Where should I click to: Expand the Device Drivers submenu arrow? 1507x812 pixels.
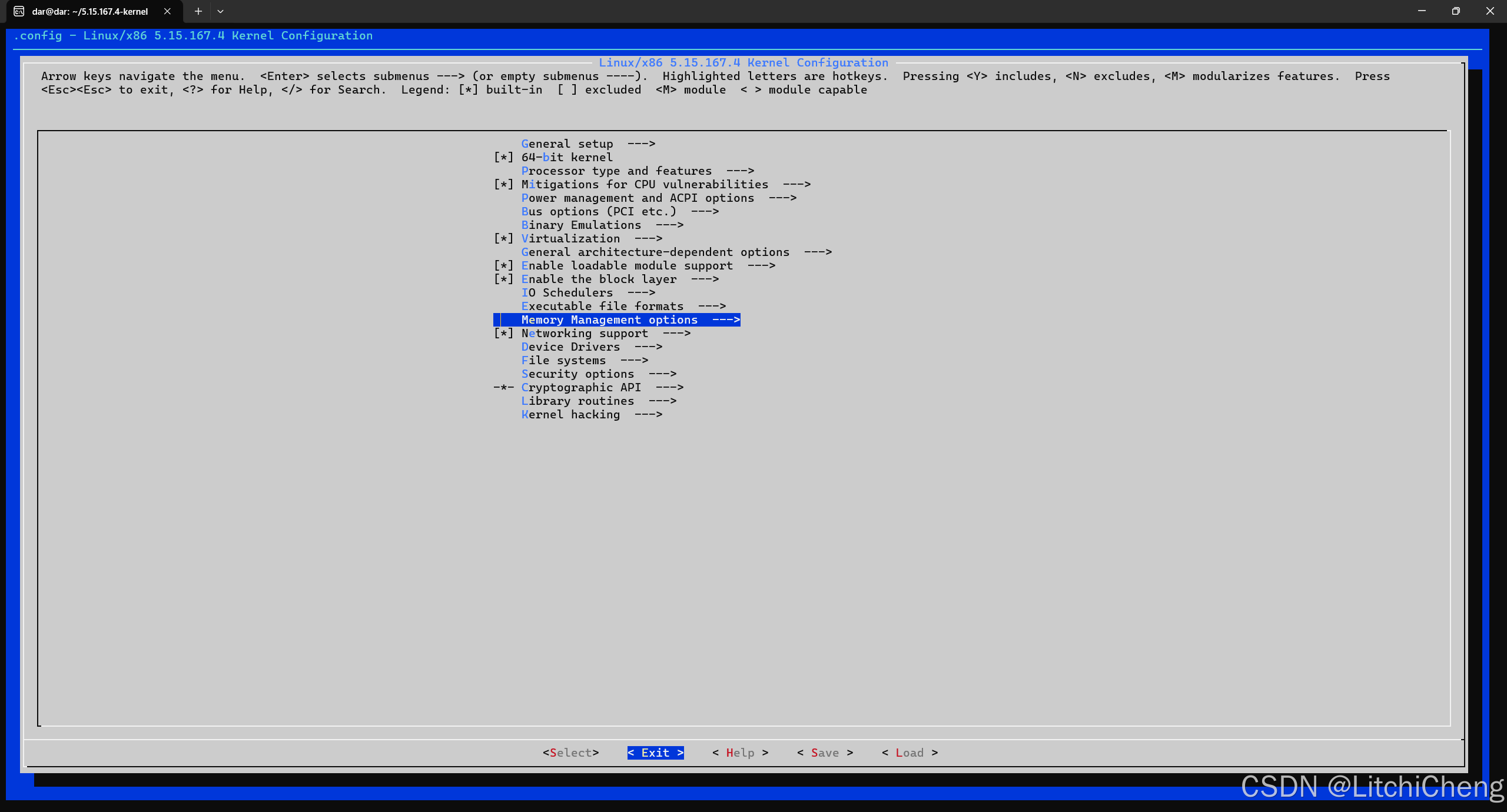(648, 347)
